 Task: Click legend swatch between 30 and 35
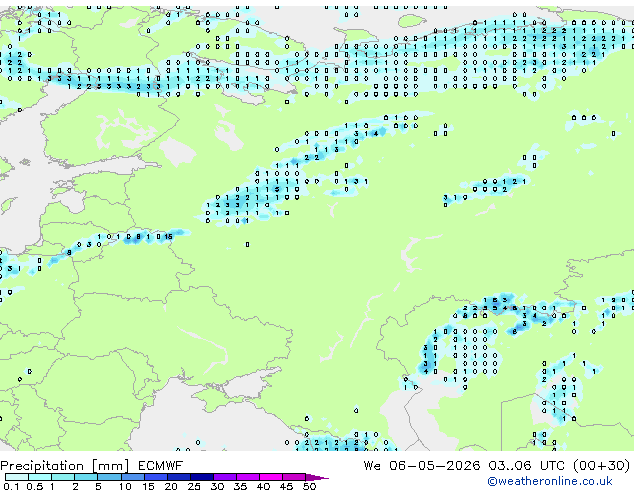coord(225,477)
